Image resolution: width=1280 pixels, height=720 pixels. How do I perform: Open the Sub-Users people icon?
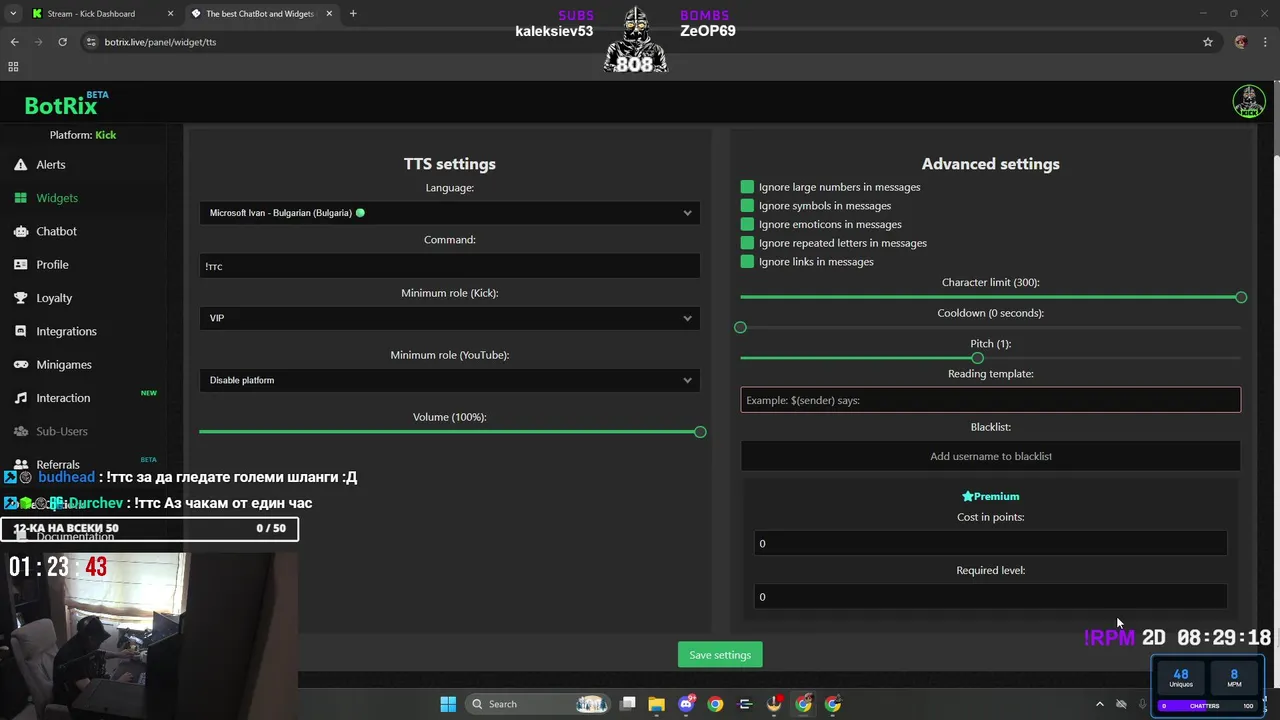pyautogui.click(x=20, y=431)
